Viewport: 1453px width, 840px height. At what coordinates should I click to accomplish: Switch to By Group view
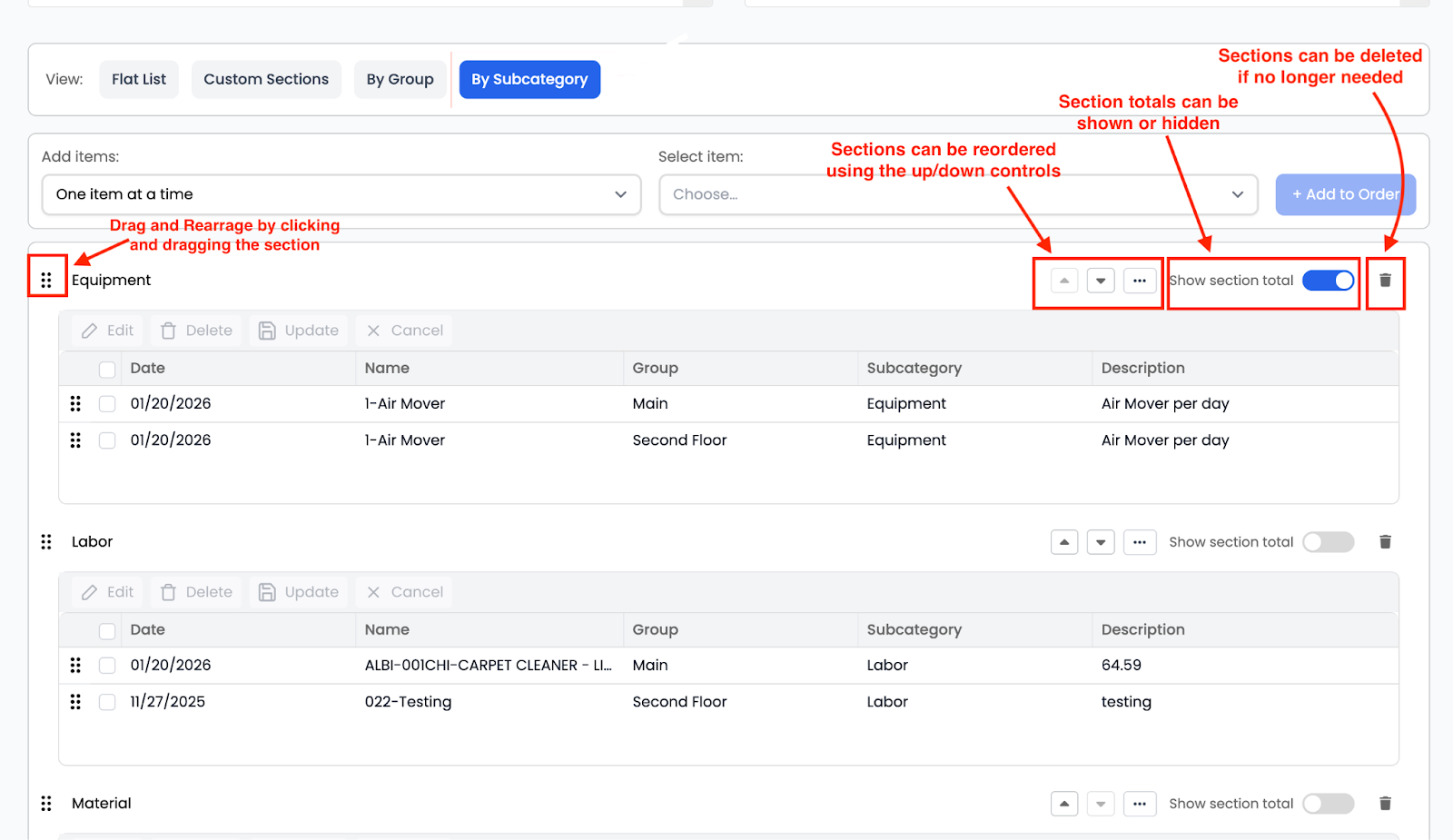[x=400, y=79]
